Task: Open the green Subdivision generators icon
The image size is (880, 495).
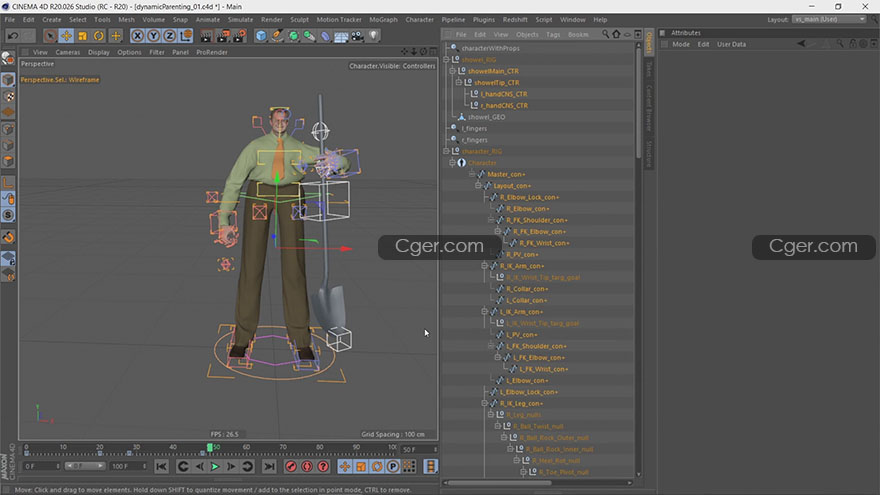Action: (x=293, y=36)
